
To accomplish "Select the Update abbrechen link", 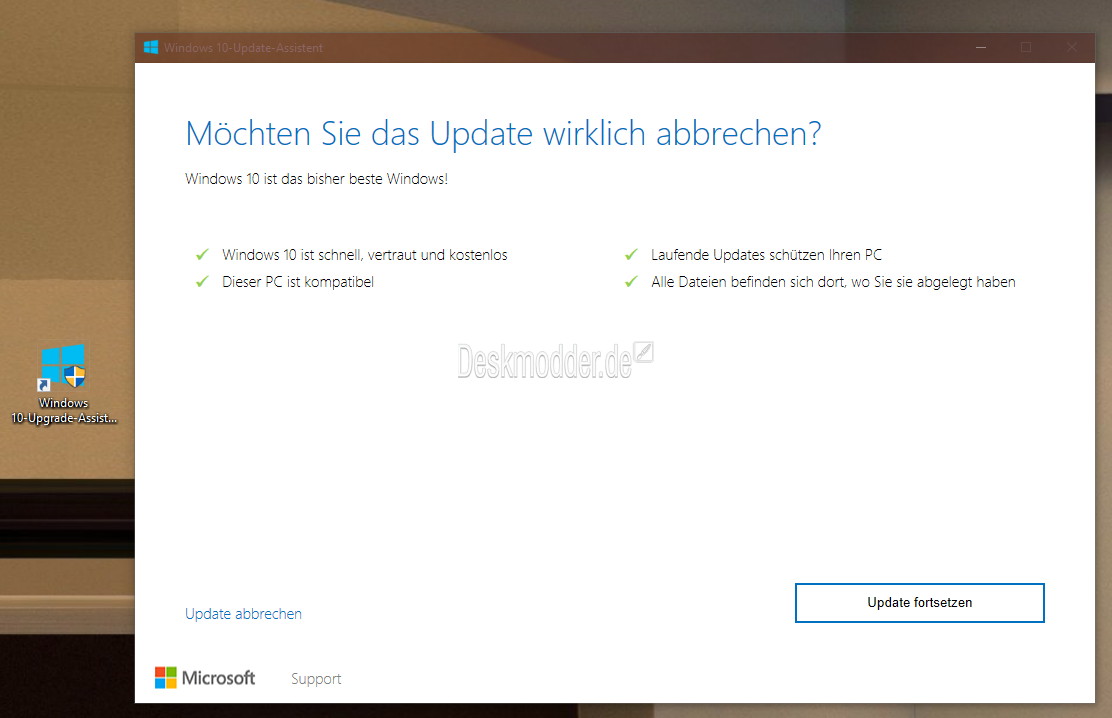I will 243,614.
